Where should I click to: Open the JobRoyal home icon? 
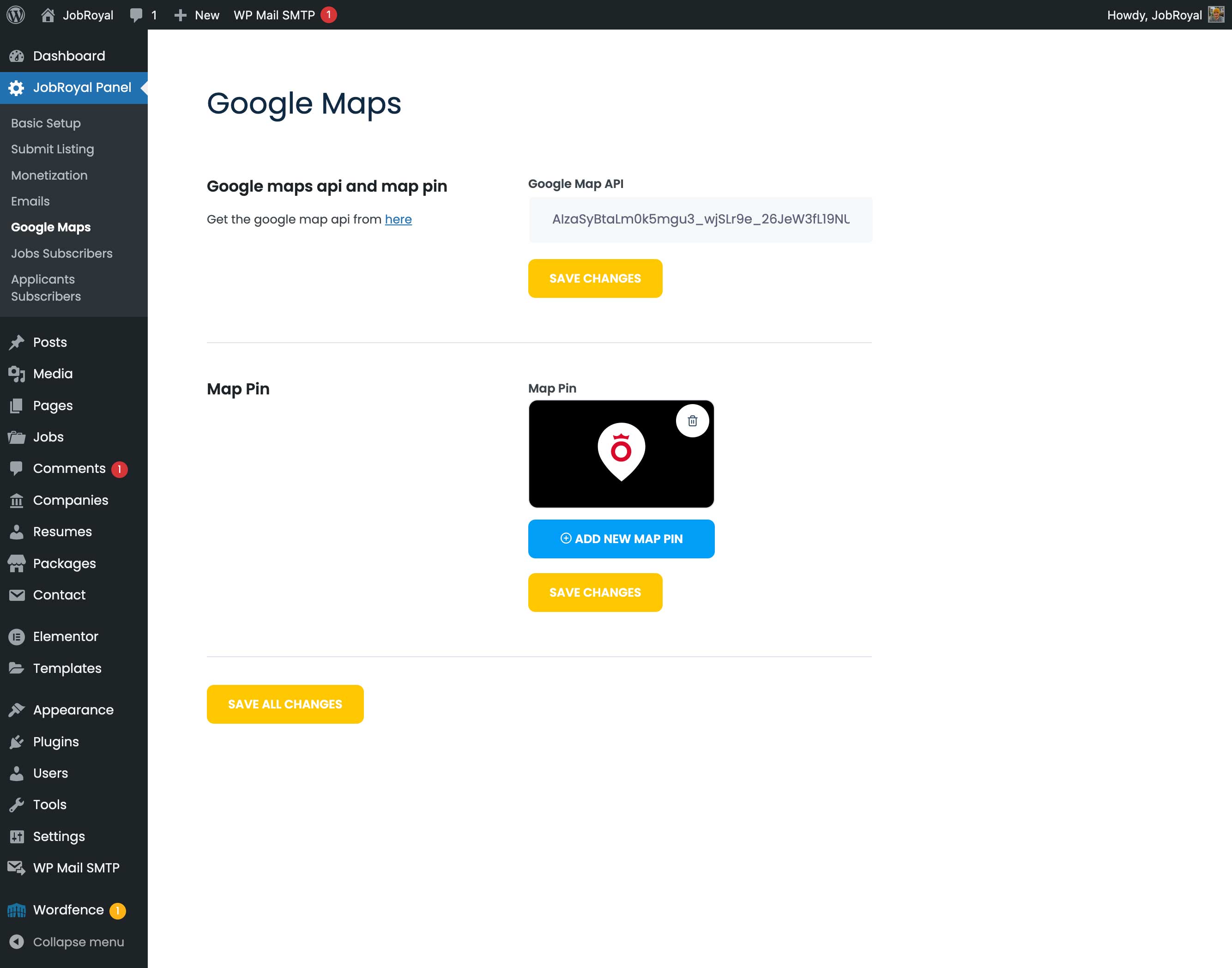click(48, 15)
